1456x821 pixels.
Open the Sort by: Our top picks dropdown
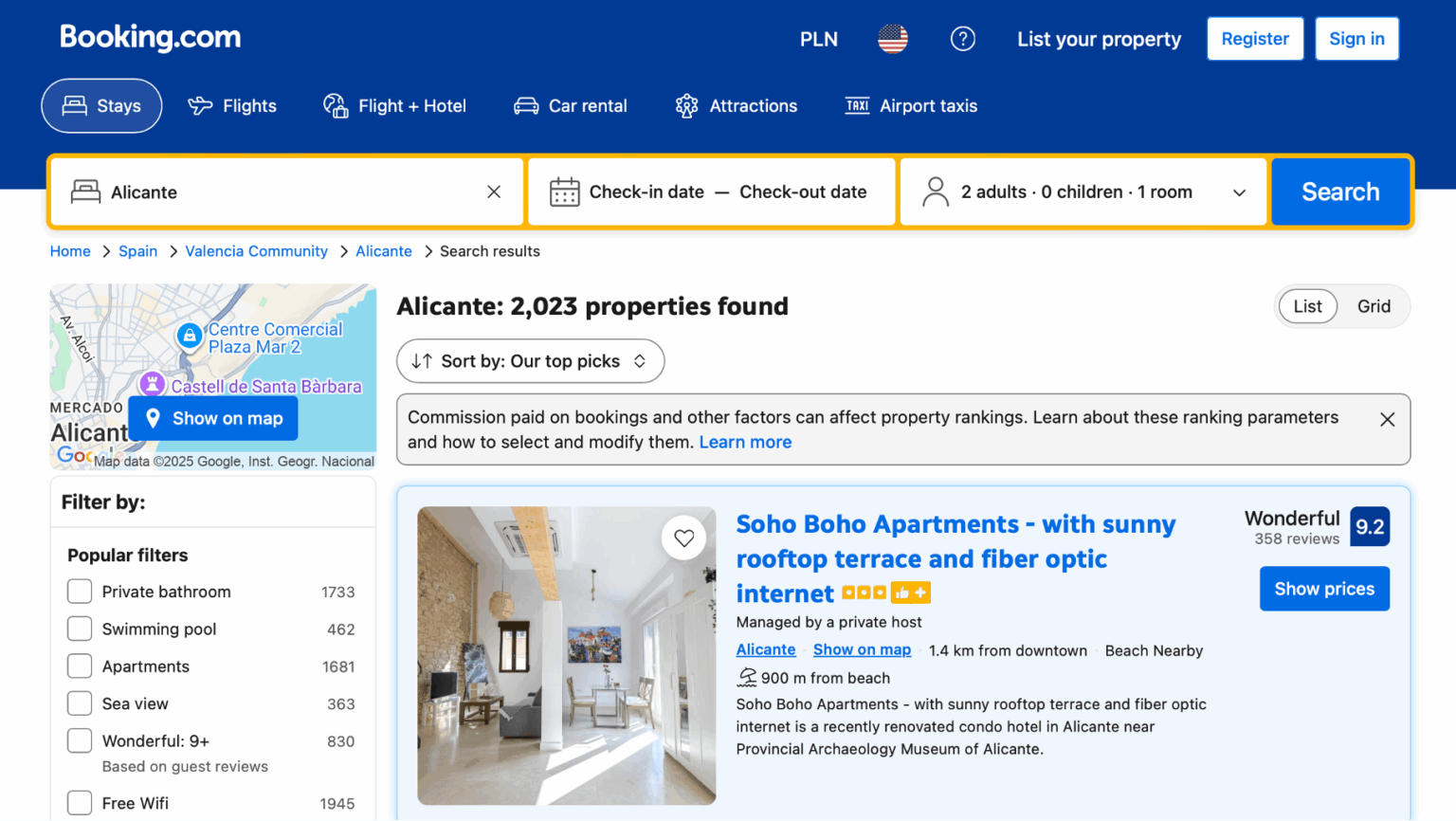coord(530,361)
